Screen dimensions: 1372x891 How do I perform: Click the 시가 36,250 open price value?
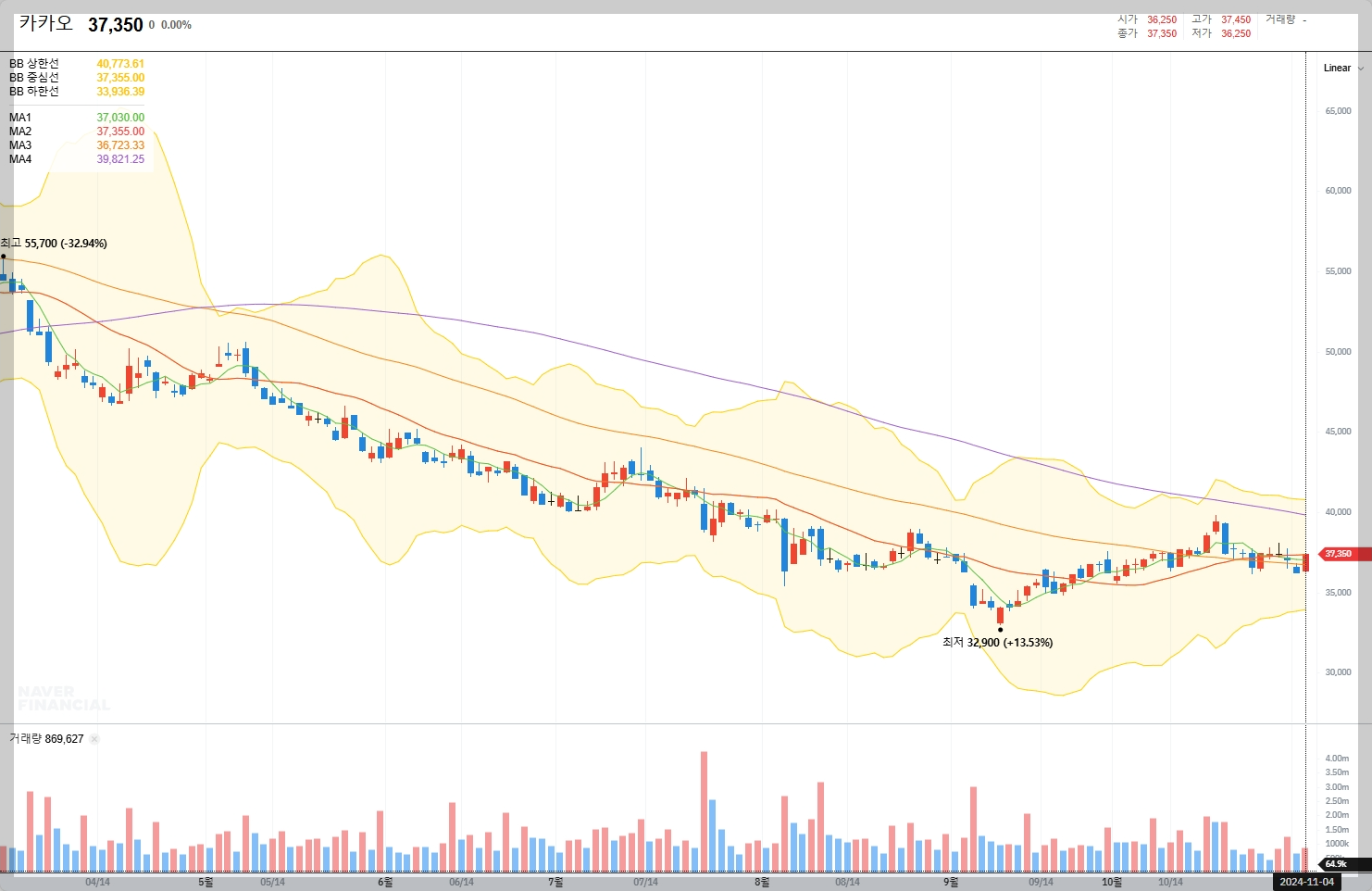point(1162,19)
